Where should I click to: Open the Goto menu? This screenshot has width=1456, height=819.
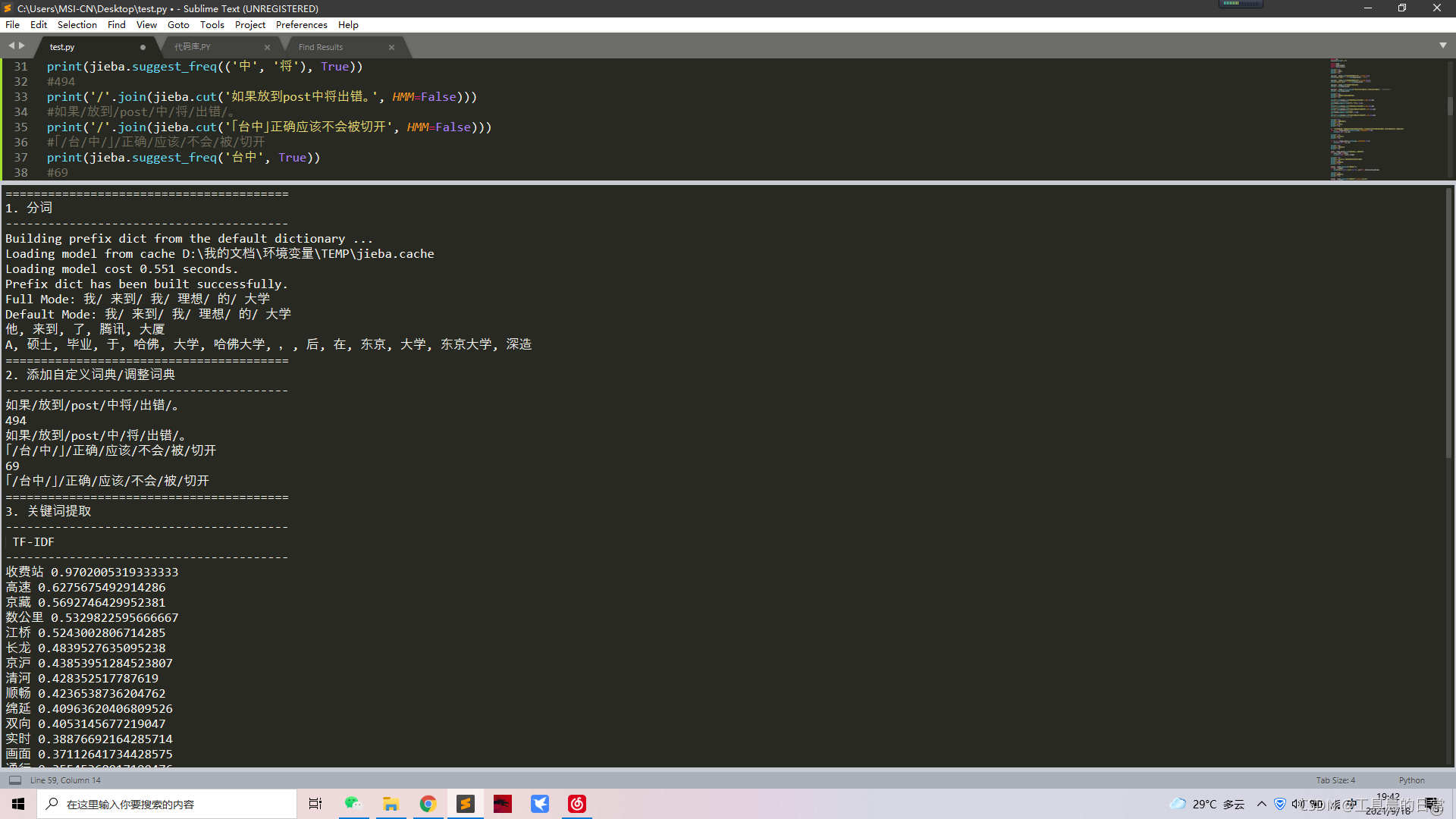click(x=178, y=24)
